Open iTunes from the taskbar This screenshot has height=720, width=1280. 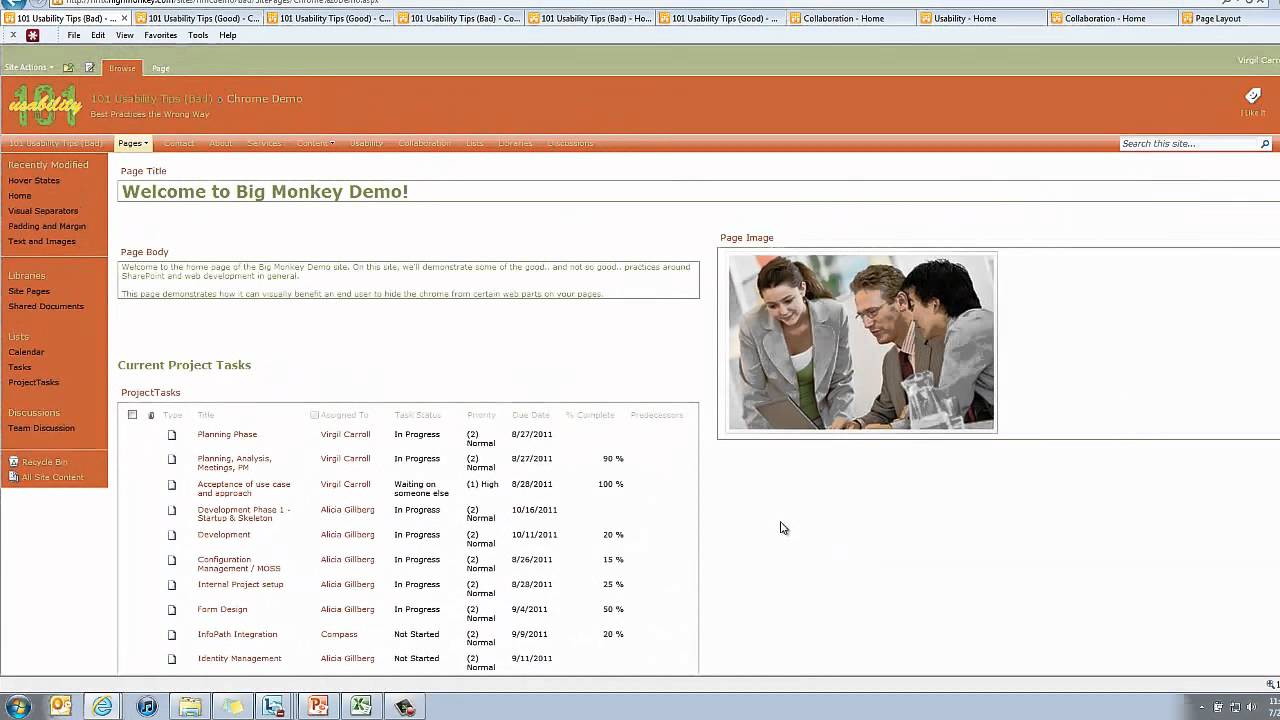[x=147, y=707]
